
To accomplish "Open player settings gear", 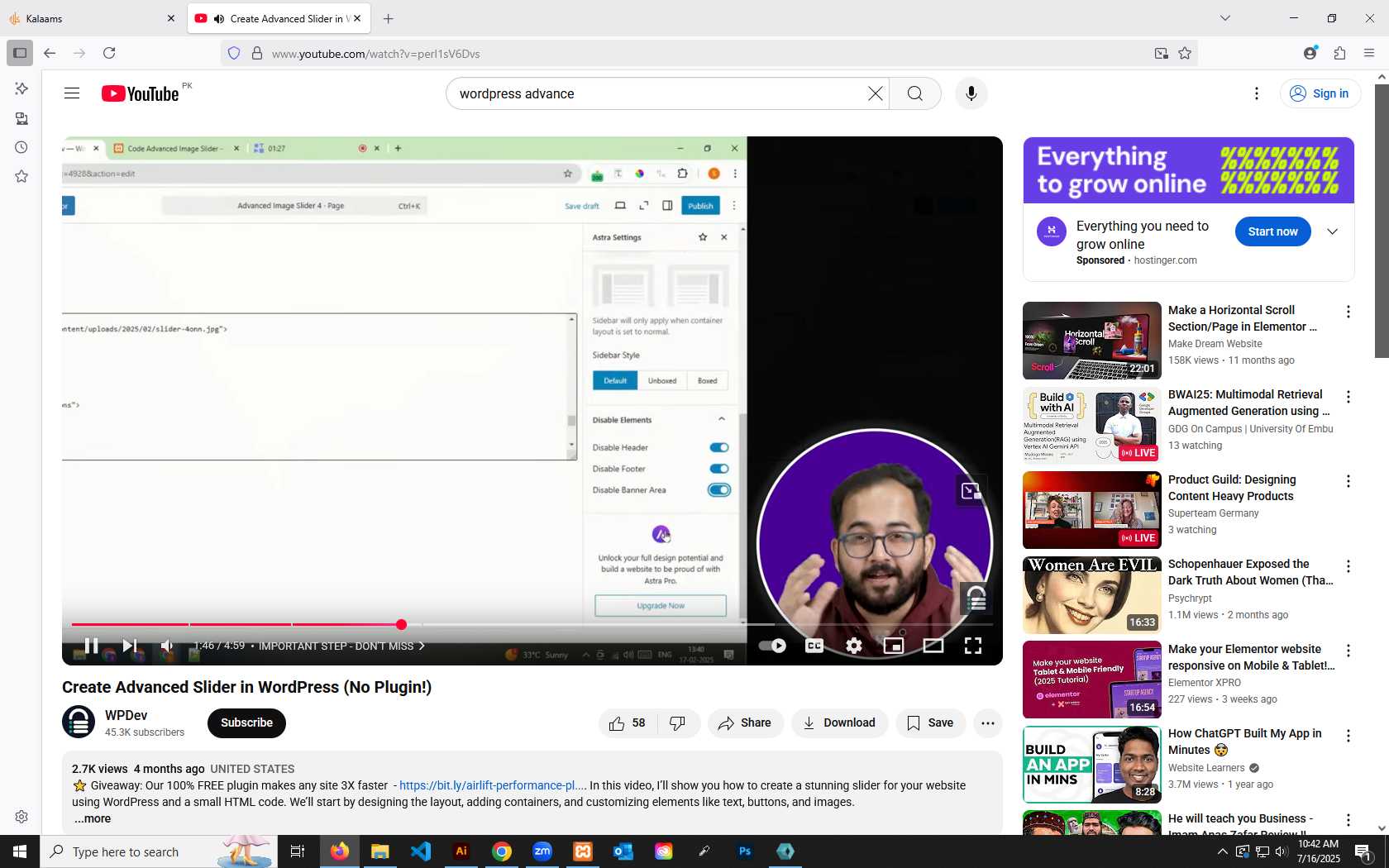I will coord(854,646).
